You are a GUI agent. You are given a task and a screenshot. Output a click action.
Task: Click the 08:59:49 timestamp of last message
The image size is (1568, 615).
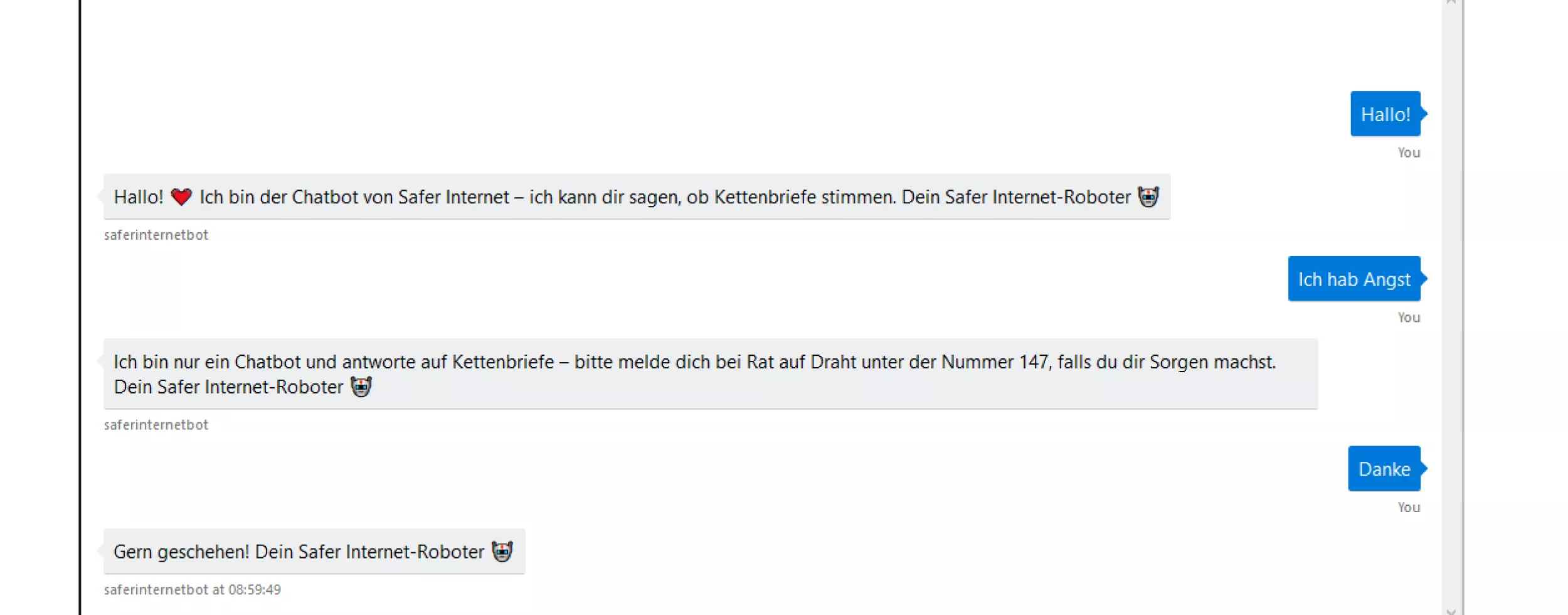tap(255, 590)
